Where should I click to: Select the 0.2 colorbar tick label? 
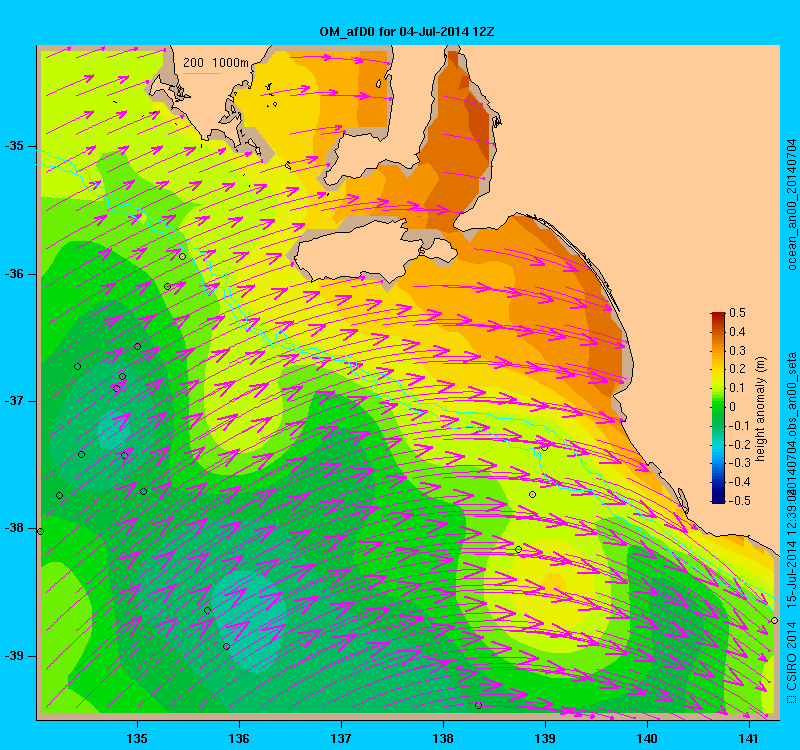coord(737,369)
